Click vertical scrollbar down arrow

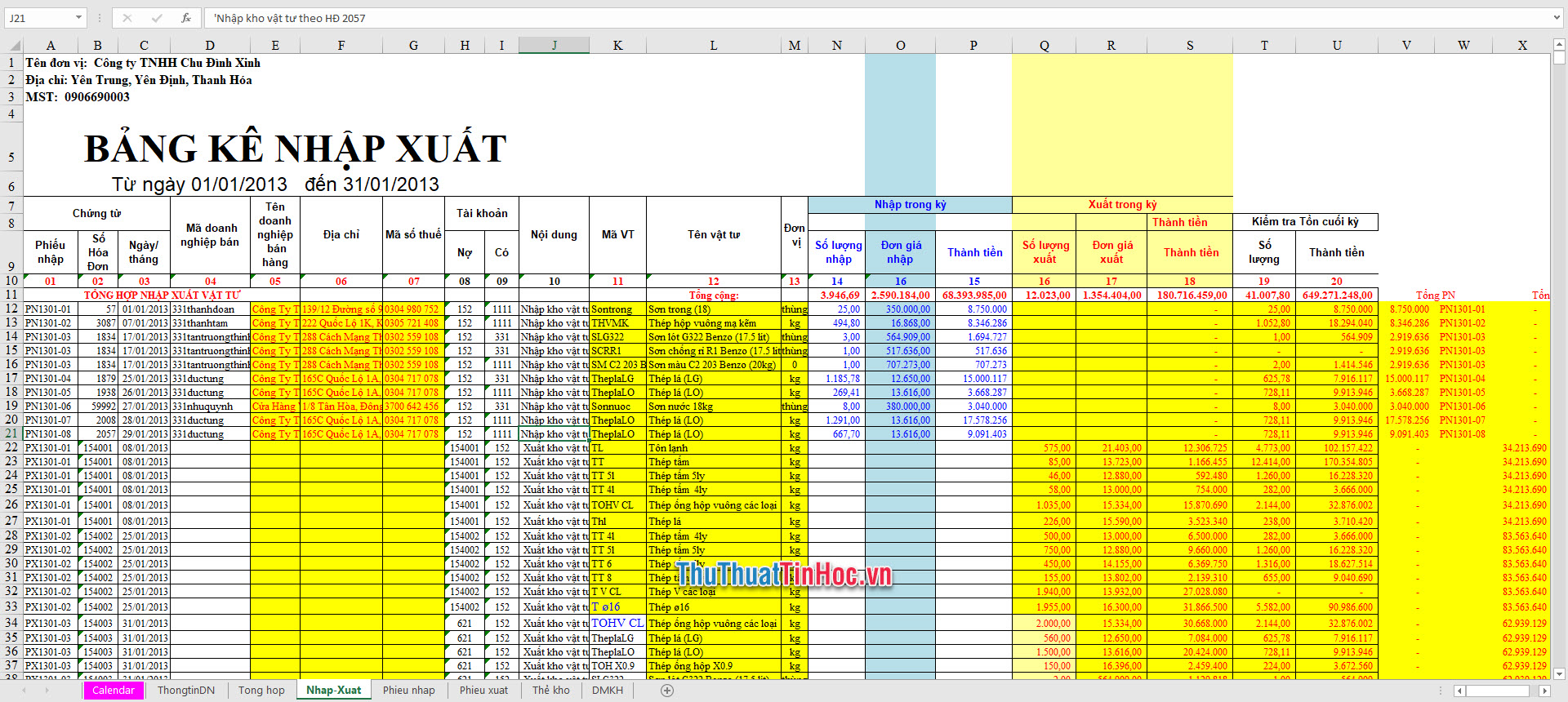click(x=1559, y=674)
